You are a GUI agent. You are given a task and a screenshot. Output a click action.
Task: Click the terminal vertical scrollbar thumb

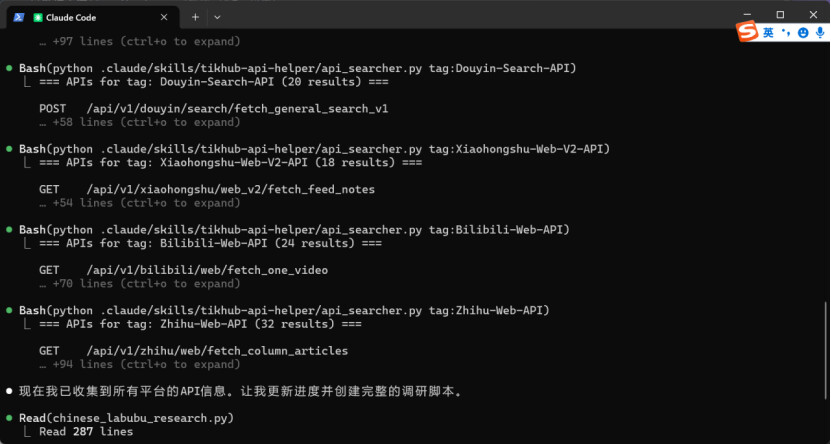coord(826,350)
